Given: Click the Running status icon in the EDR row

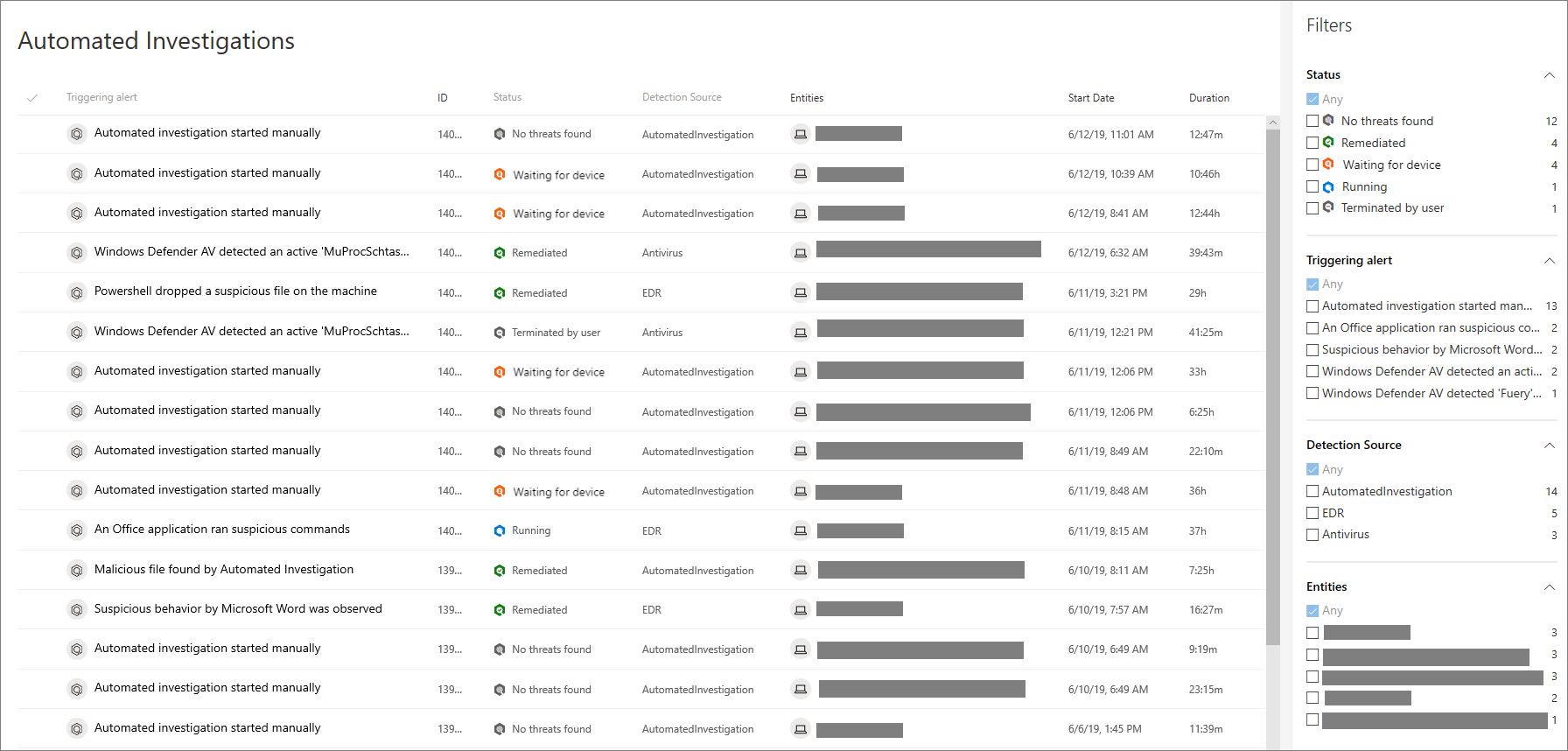Looking at the screenshot, I should point(500,530).
